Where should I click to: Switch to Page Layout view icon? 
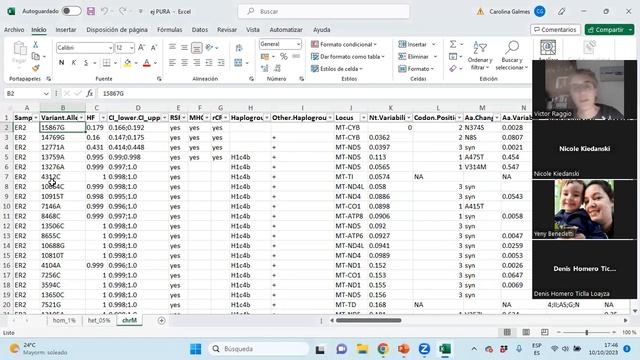[x=526, y=332]
